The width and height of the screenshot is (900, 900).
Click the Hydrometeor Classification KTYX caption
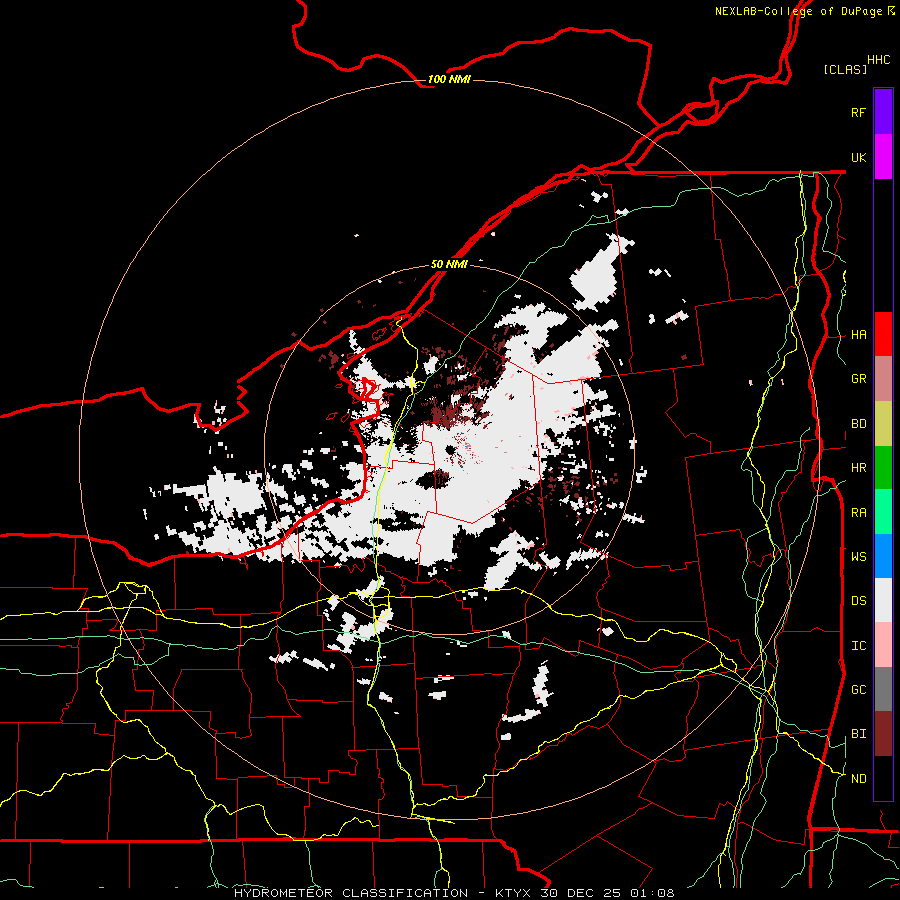coord(454,893)
